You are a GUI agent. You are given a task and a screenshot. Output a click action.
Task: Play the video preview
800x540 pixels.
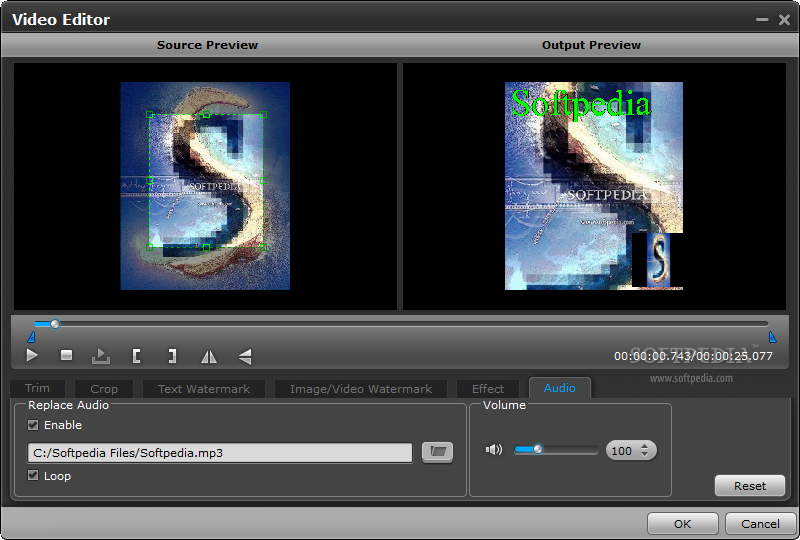click(x=32, y=355)
